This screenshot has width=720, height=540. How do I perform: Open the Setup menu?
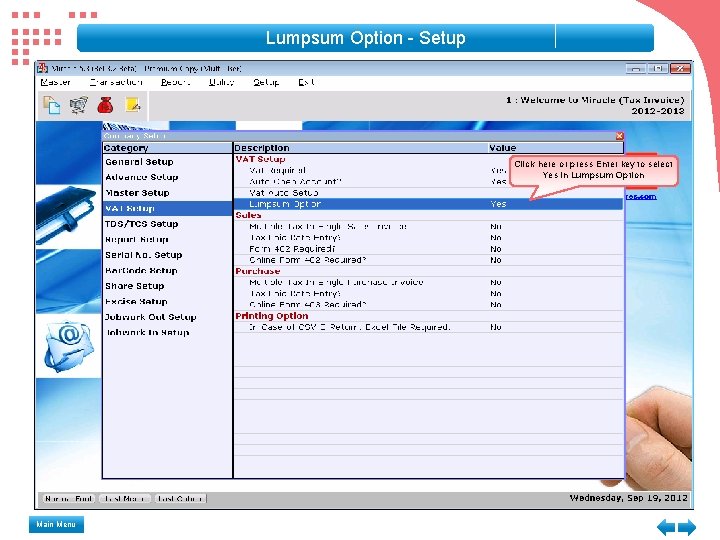pyautogui.click(x=266, y=82)
